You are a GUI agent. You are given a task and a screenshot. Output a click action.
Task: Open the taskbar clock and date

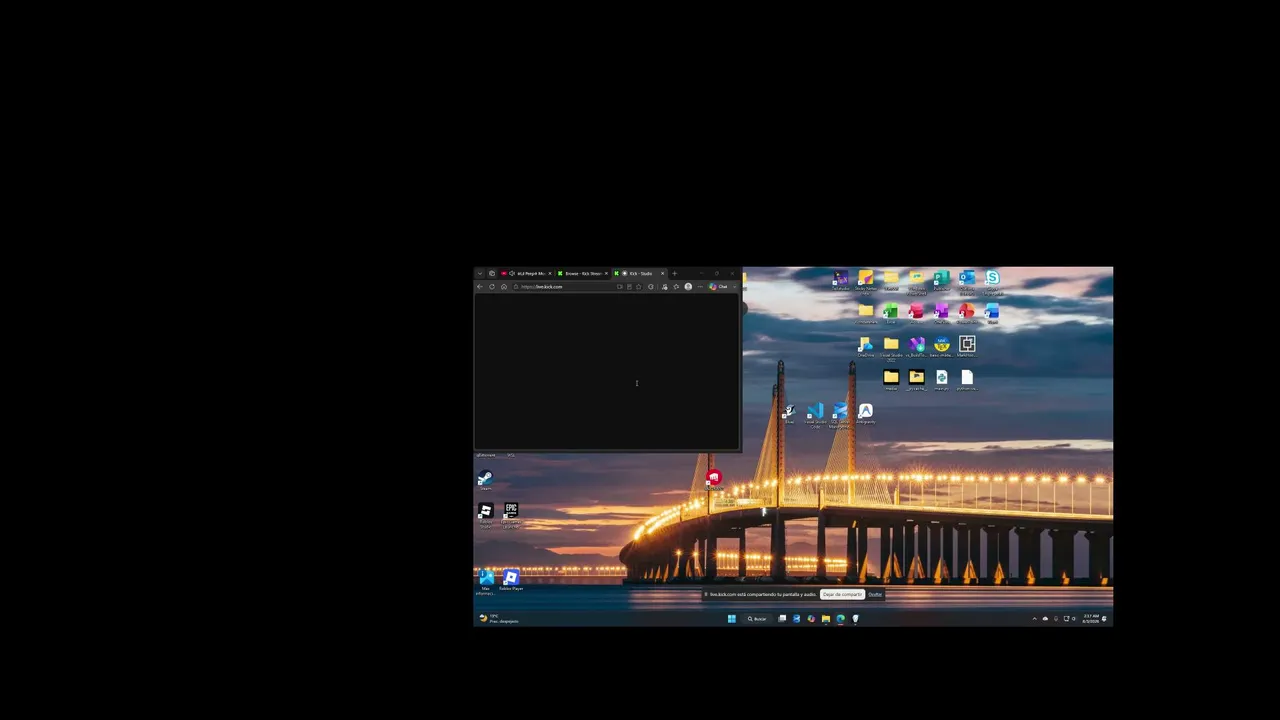1090,619
